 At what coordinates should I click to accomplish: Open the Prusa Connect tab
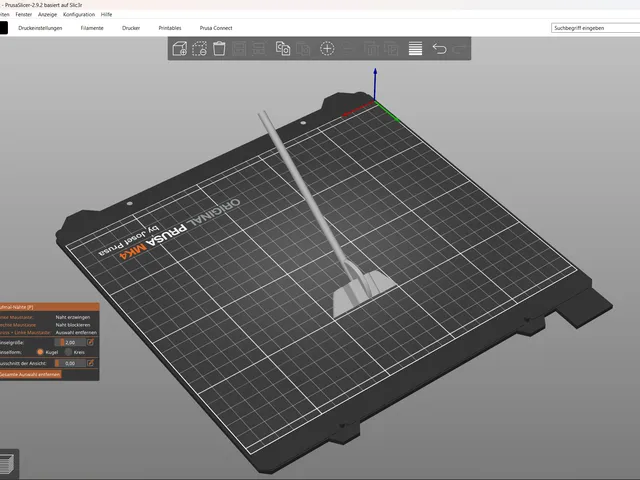(x=216, y=28)
